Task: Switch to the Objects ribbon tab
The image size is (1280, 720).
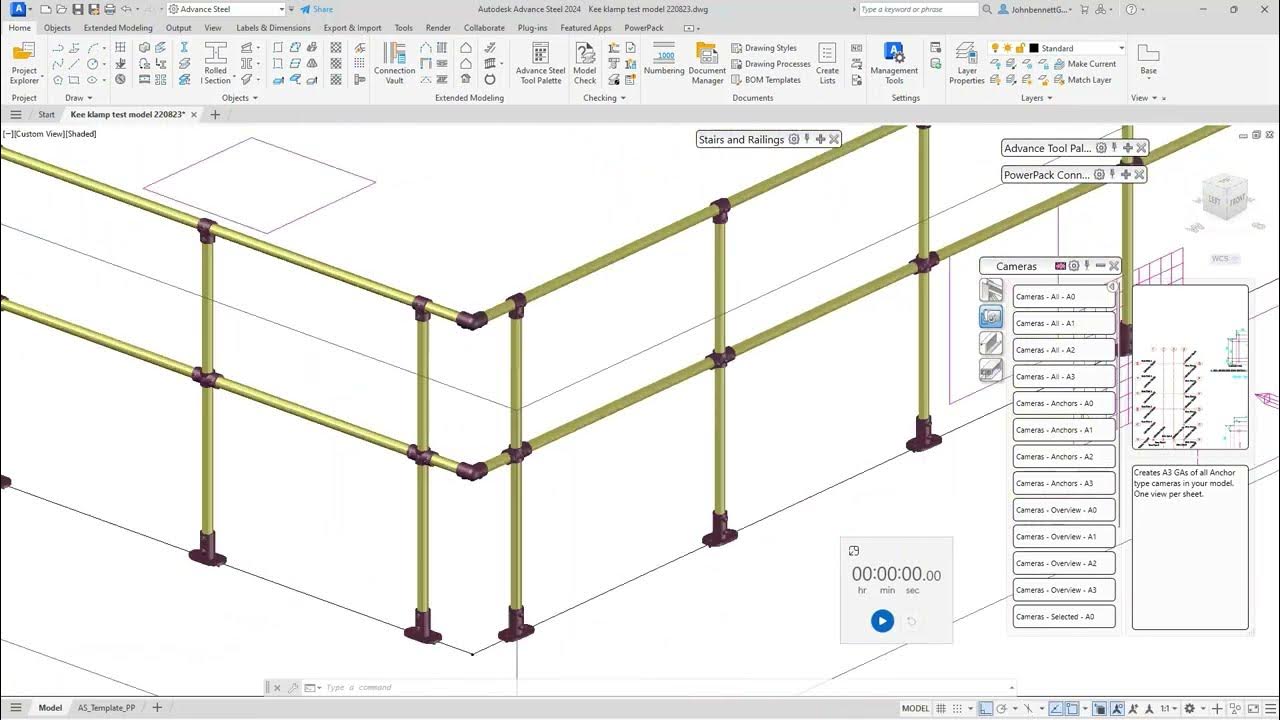Action: click(x=57, y=28)
